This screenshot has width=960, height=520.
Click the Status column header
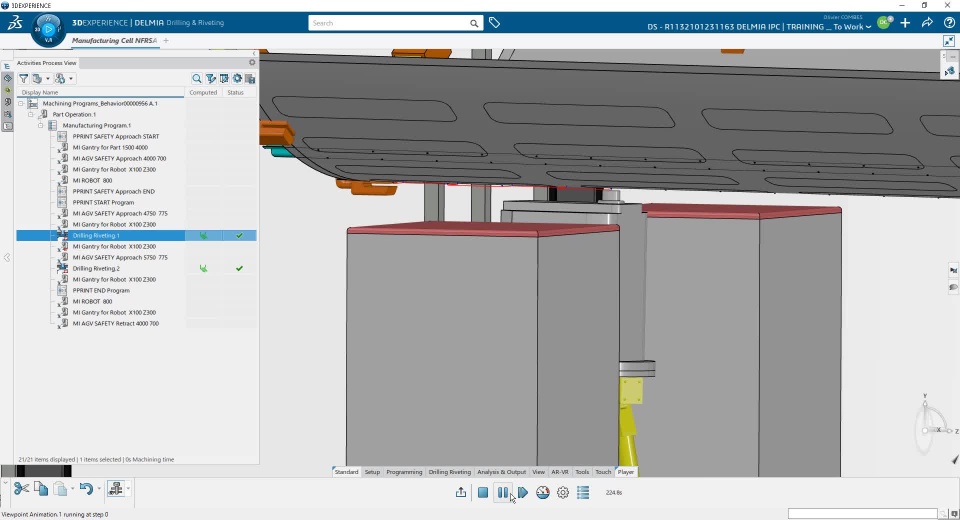[x=236, y=92]
